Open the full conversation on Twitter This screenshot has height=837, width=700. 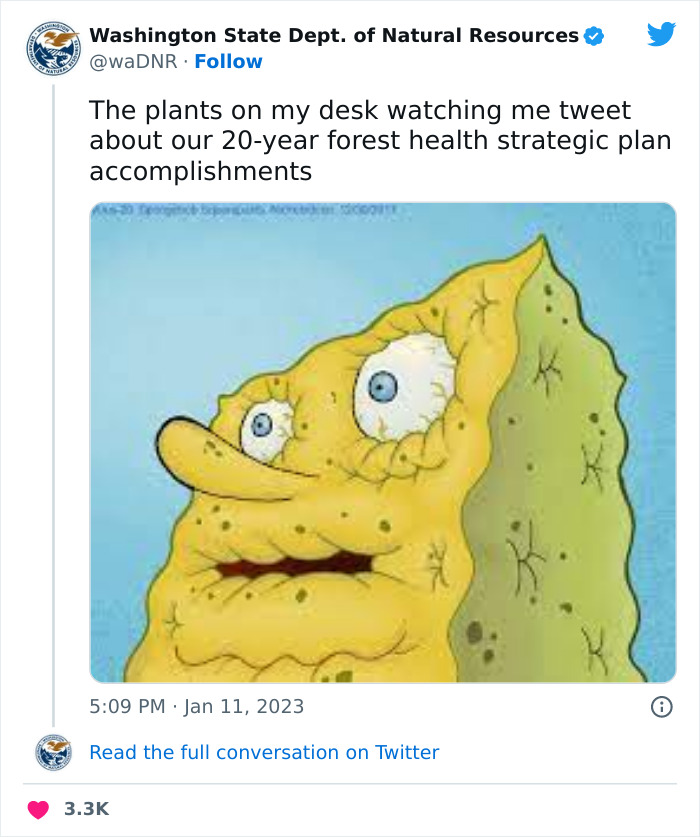pos(263,752)
